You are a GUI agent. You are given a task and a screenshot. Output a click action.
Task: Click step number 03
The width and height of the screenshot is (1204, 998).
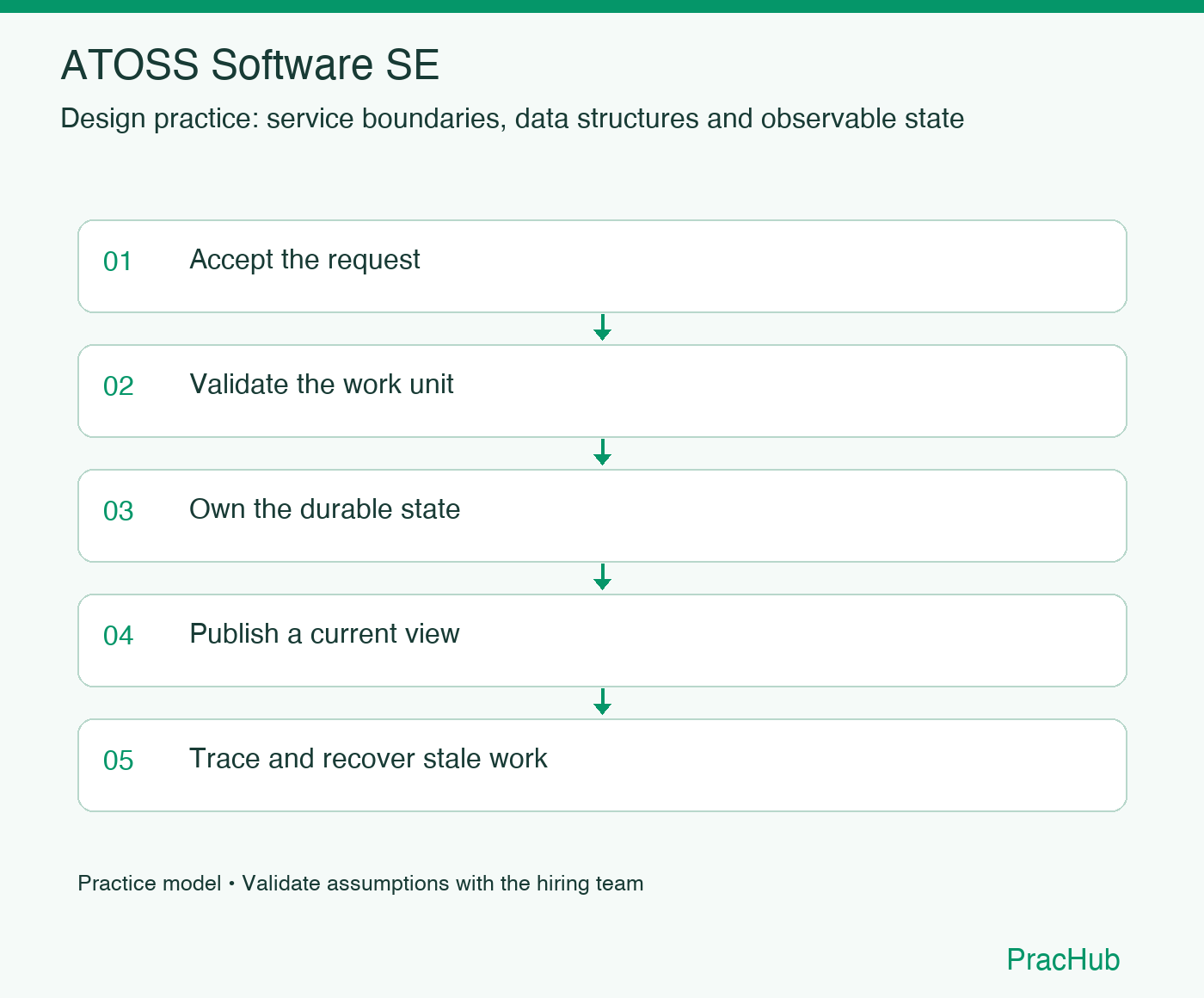[118, 511]
